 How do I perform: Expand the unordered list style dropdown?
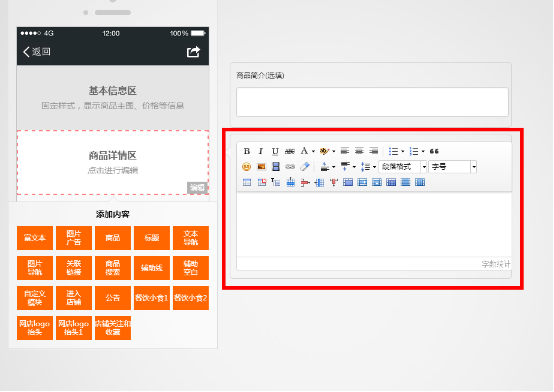tap(402, 151)
